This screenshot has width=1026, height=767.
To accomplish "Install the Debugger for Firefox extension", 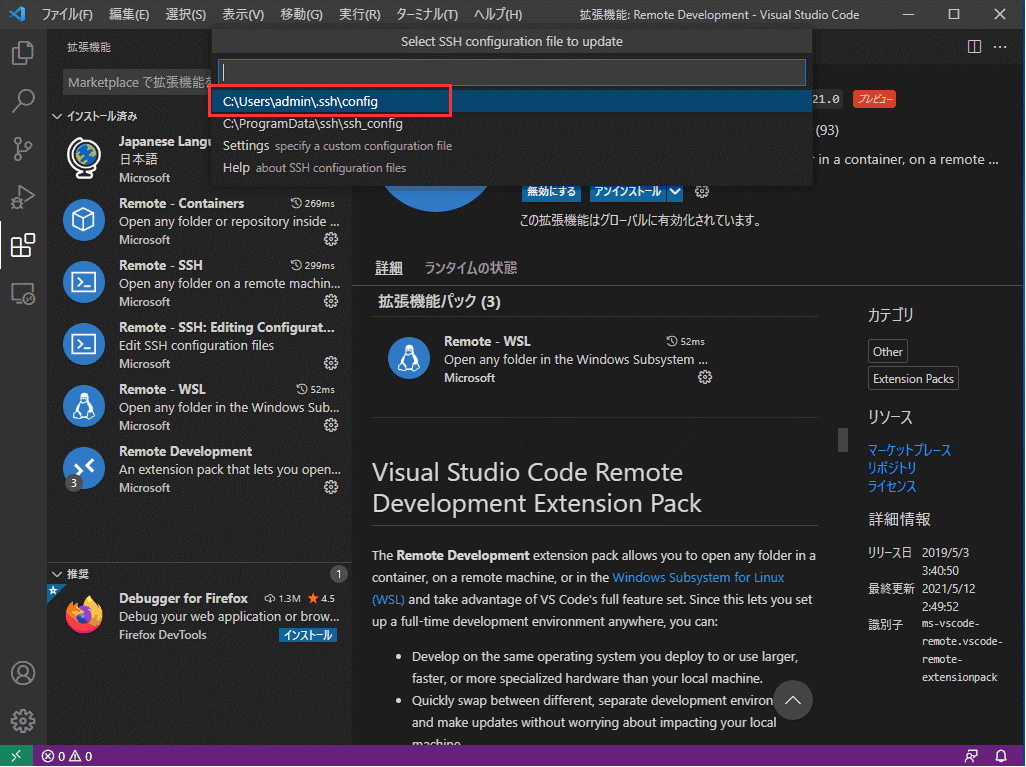I will (308, 635).
